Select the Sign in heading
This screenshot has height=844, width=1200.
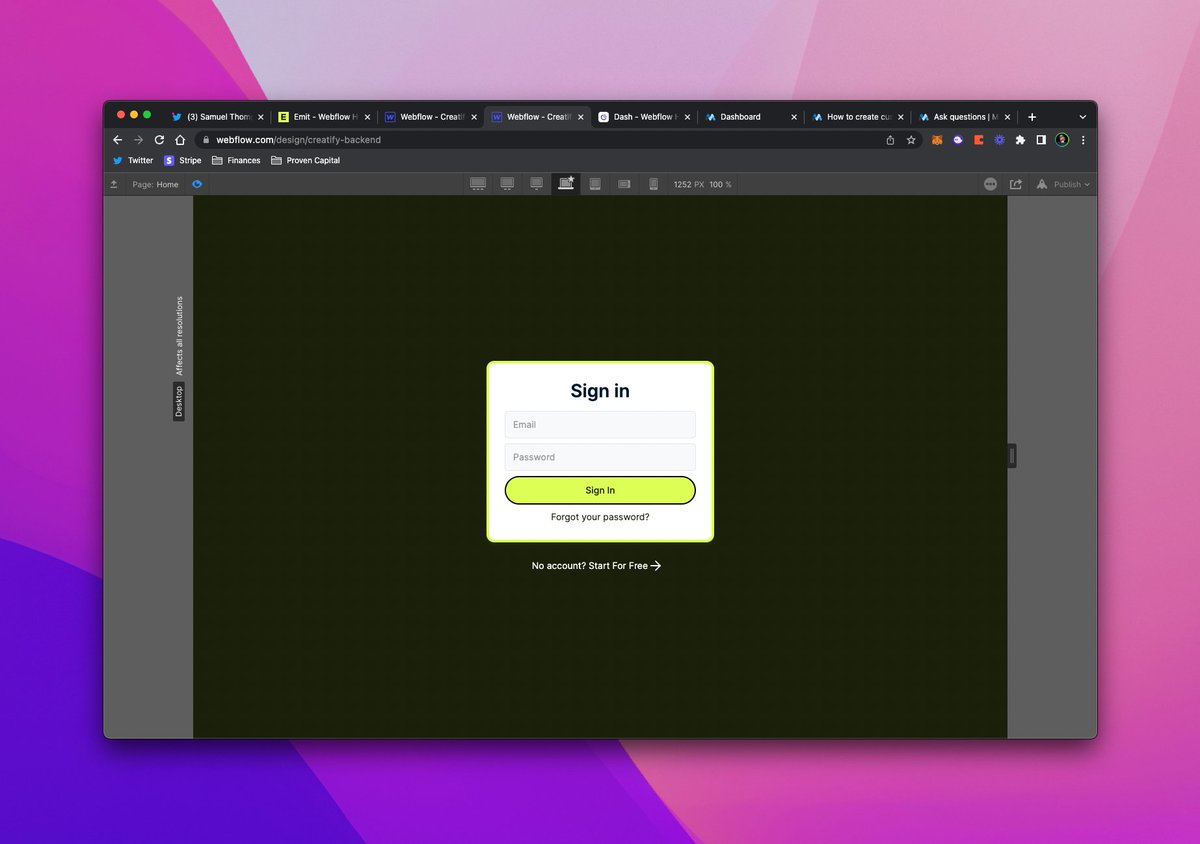tap(600, 391)
